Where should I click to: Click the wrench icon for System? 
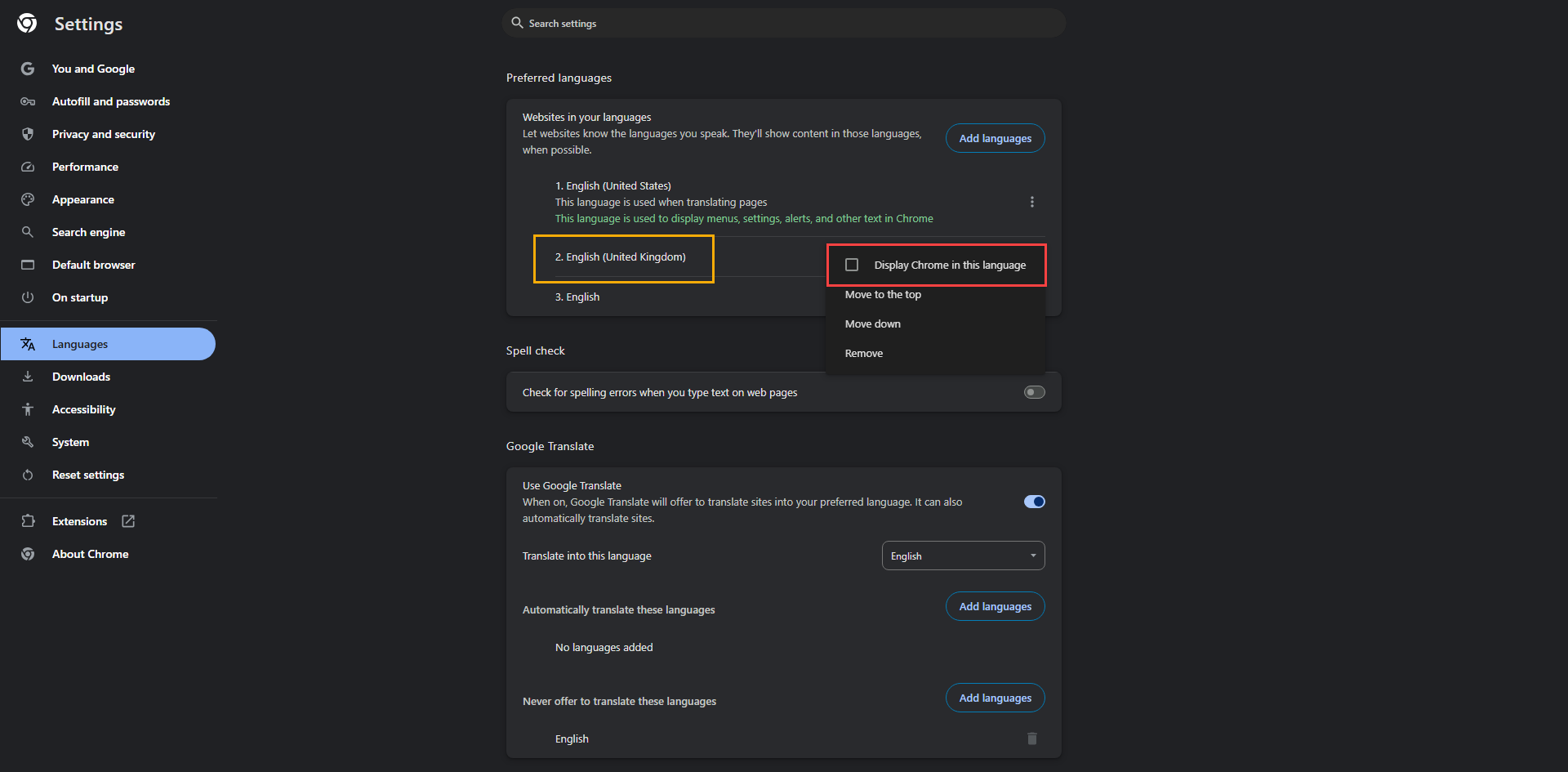point(28,442)
